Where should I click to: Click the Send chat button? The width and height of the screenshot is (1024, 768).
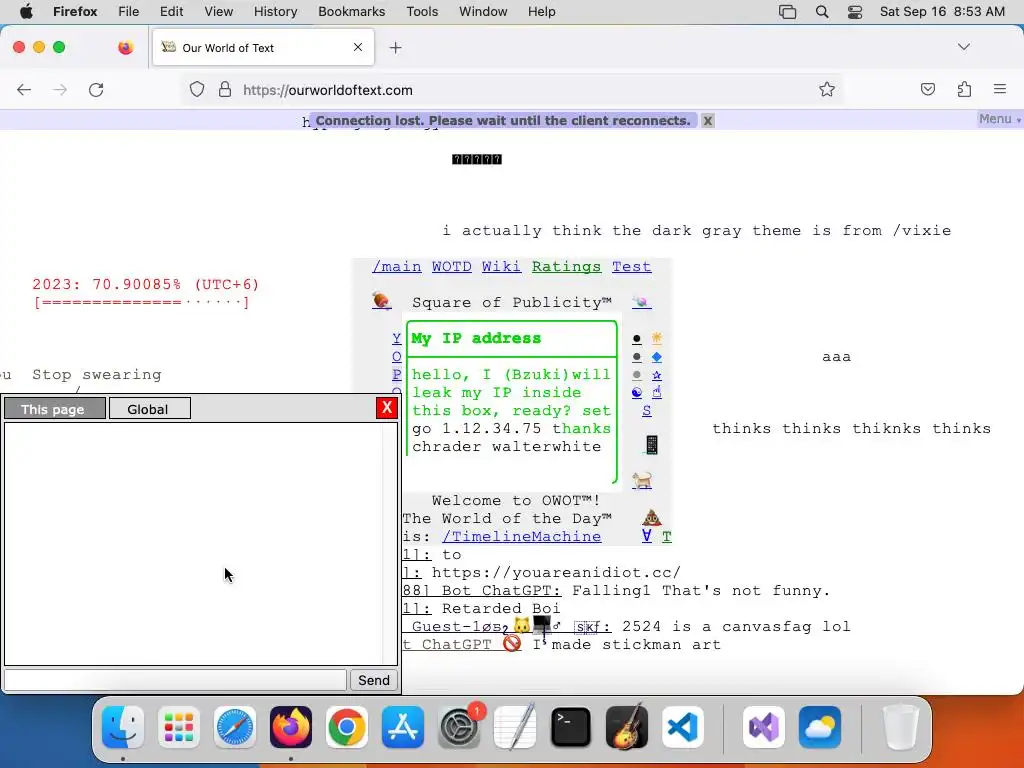pos(374,680)
